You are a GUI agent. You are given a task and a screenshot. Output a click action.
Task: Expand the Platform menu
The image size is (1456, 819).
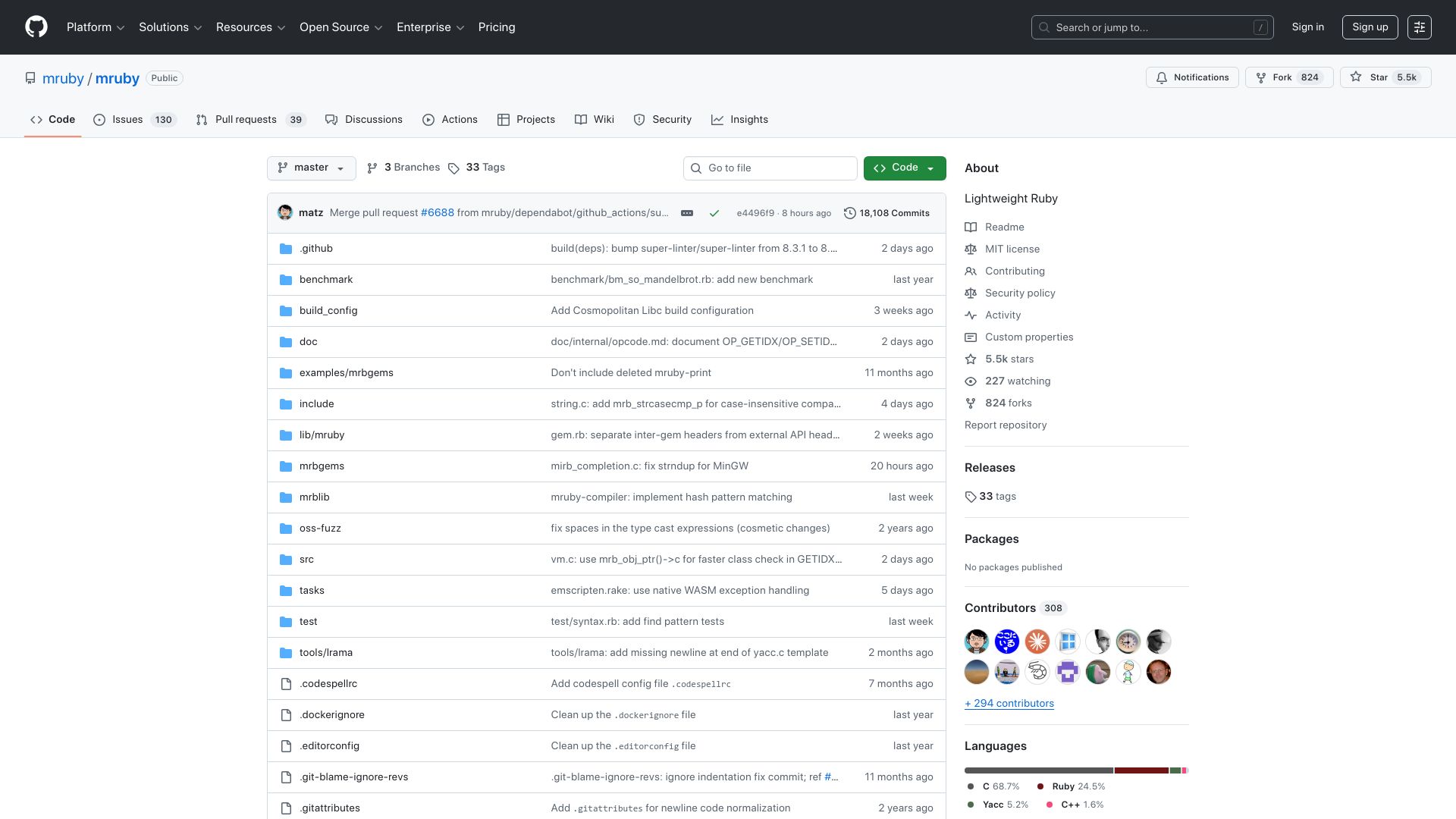point(95,27)
